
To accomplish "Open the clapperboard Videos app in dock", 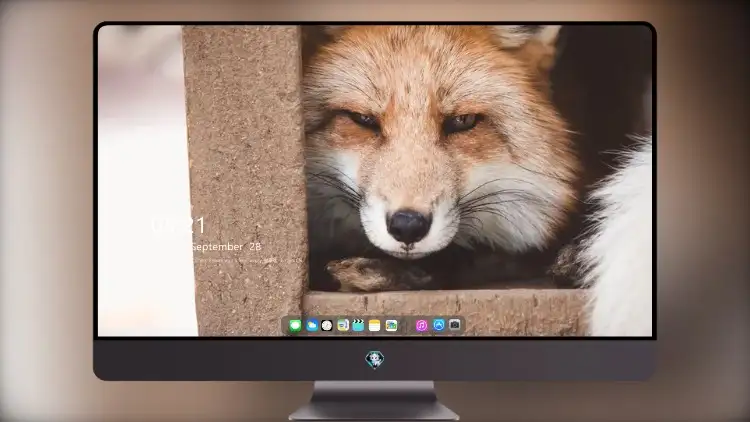I will click(x=358, y=326).
